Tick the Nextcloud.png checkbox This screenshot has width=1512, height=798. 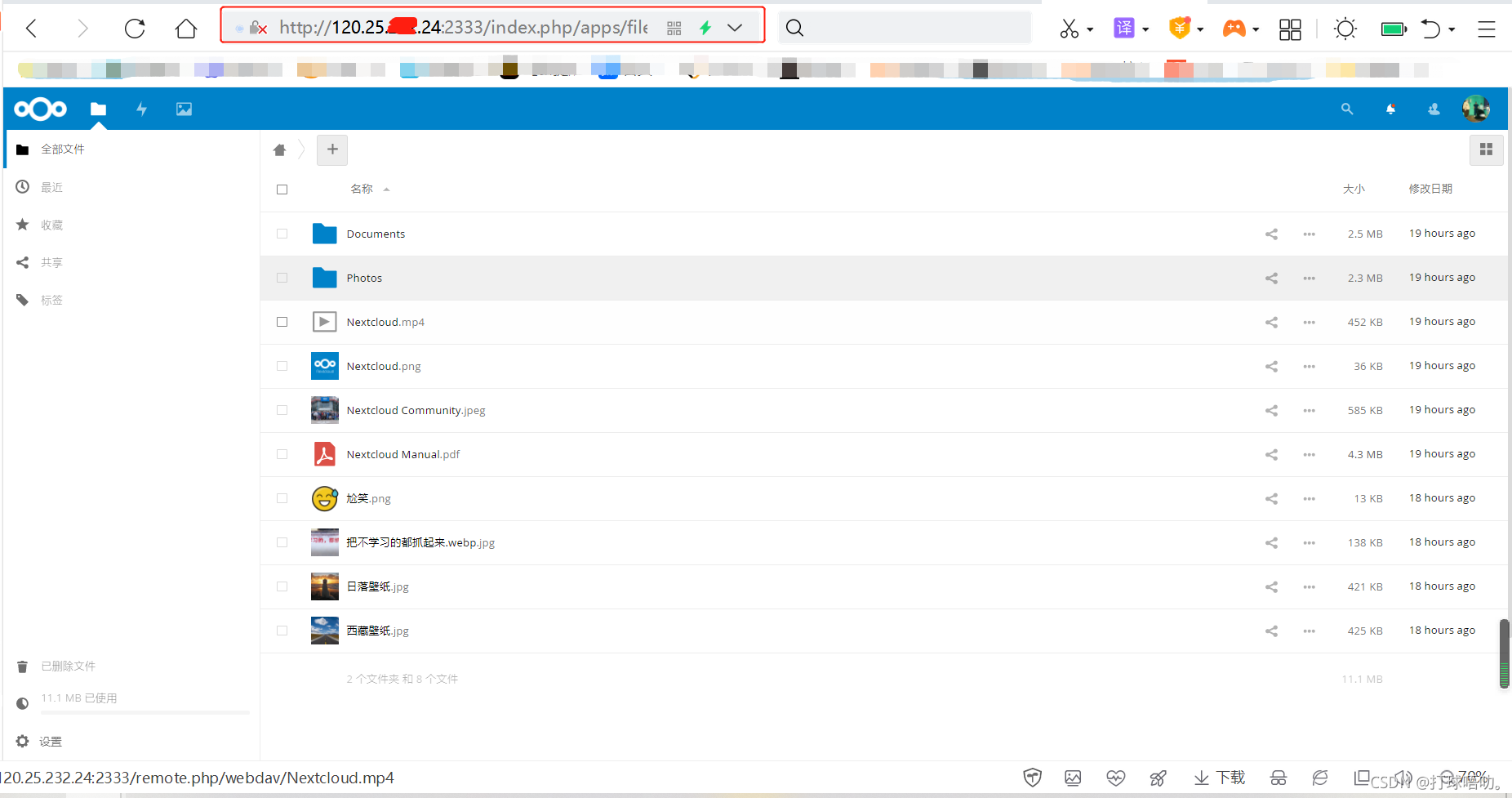point(282,366)
